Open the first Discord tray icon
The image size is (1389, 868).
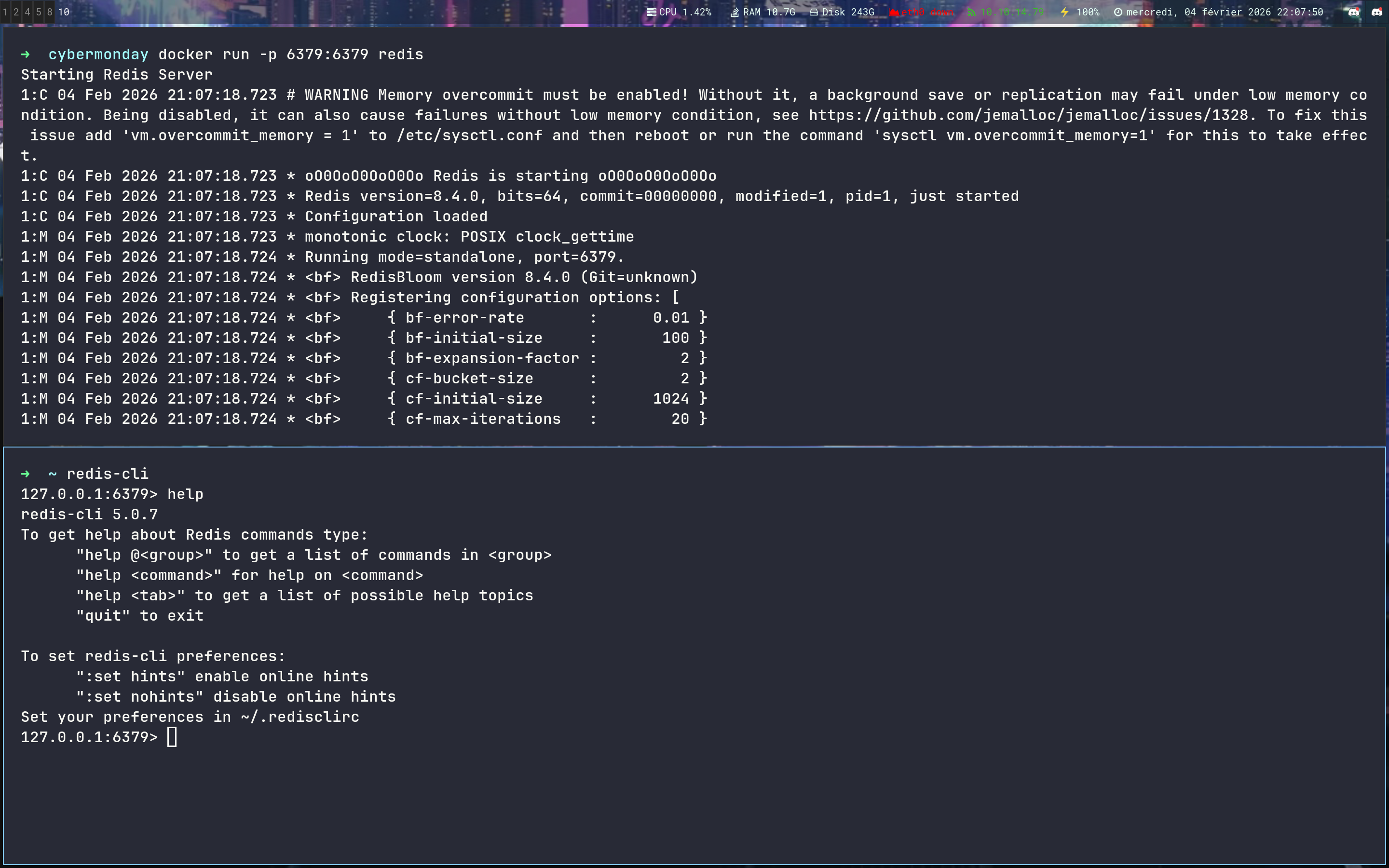point(1353,12)
